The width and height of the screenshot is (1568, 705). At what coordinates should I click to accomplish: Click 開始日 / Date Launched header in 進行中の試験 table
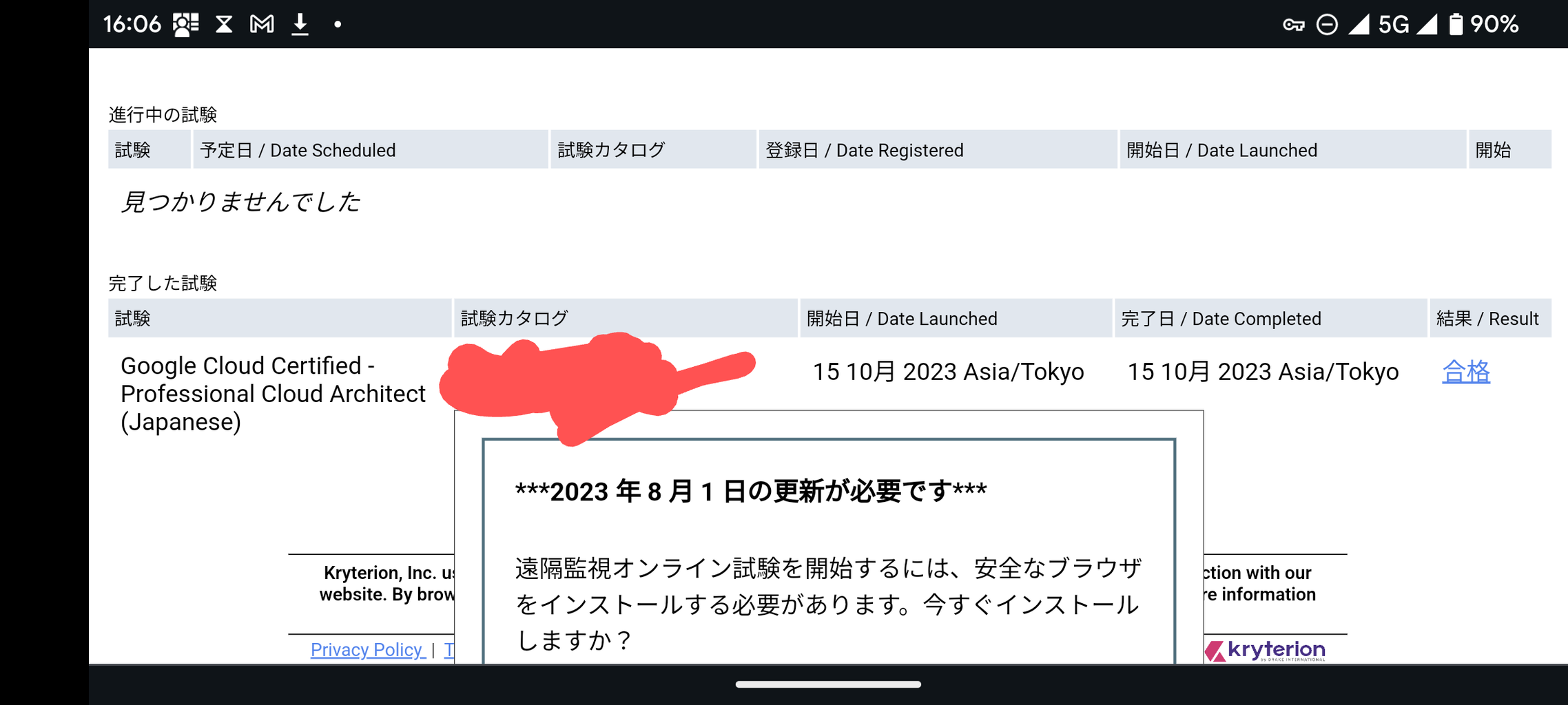[1293, 149]
